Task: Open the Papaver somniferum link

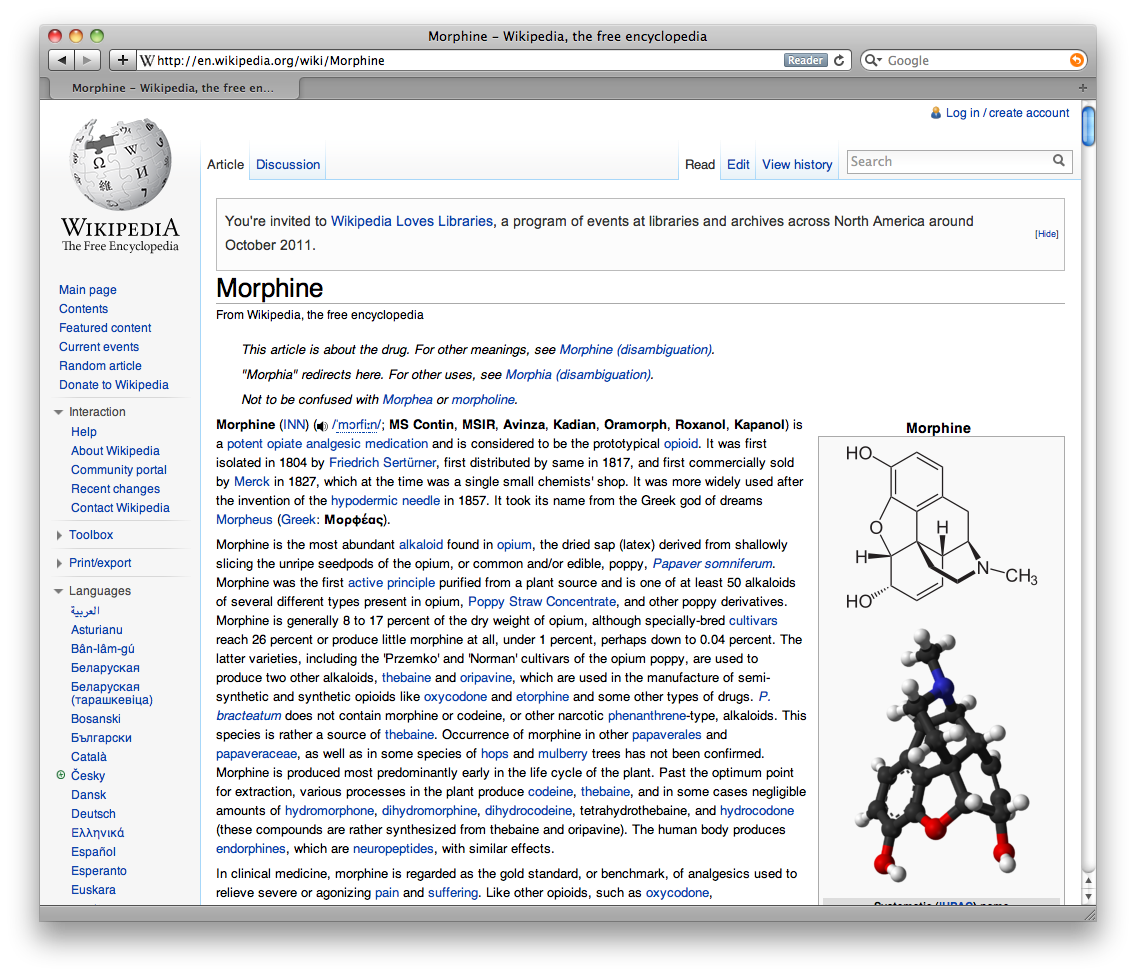Action: pyautogui.click(x=713, y=564)
